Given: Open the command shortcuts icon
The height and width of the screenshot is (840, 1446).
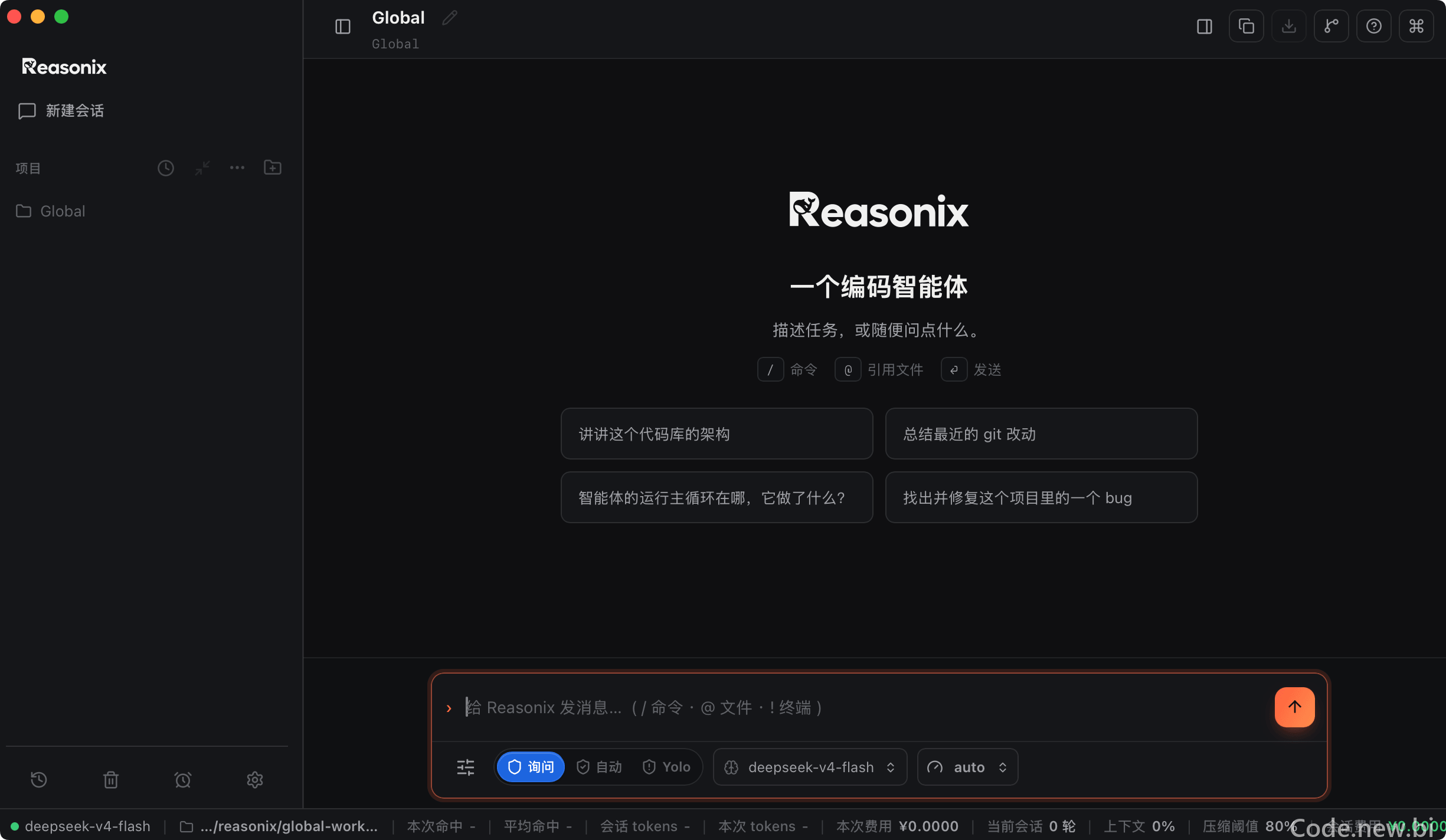Looking at the screenshot, I should pos(1416,27).
